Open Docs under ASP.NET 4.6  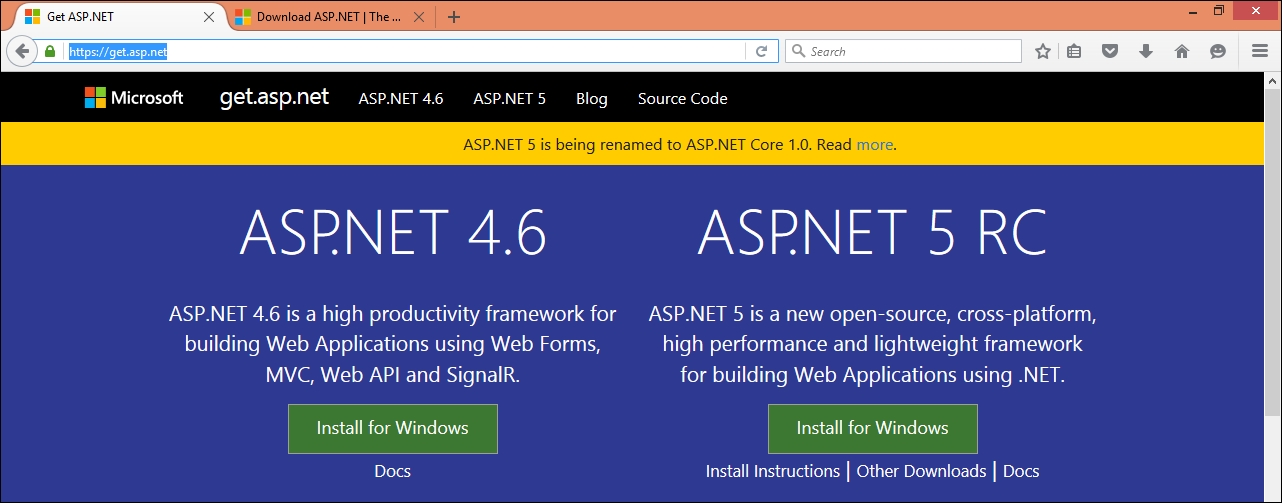(x=393, y=471)
